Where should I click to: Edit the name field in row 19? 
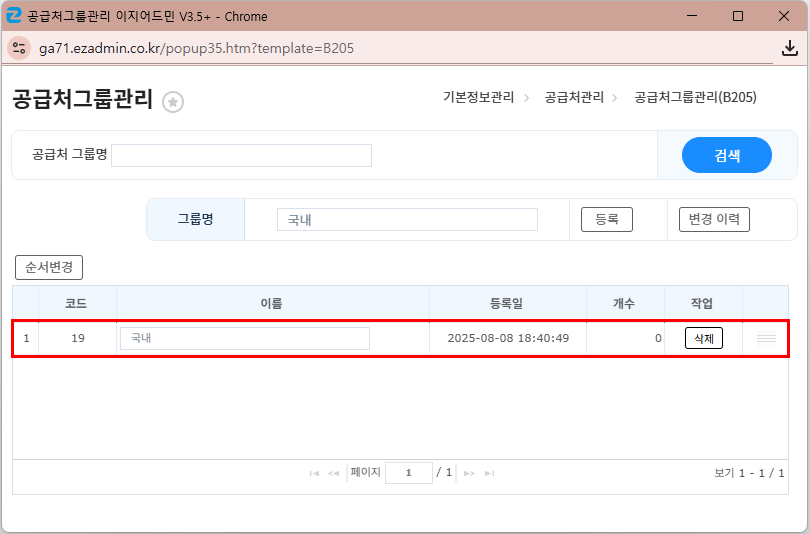244,338
